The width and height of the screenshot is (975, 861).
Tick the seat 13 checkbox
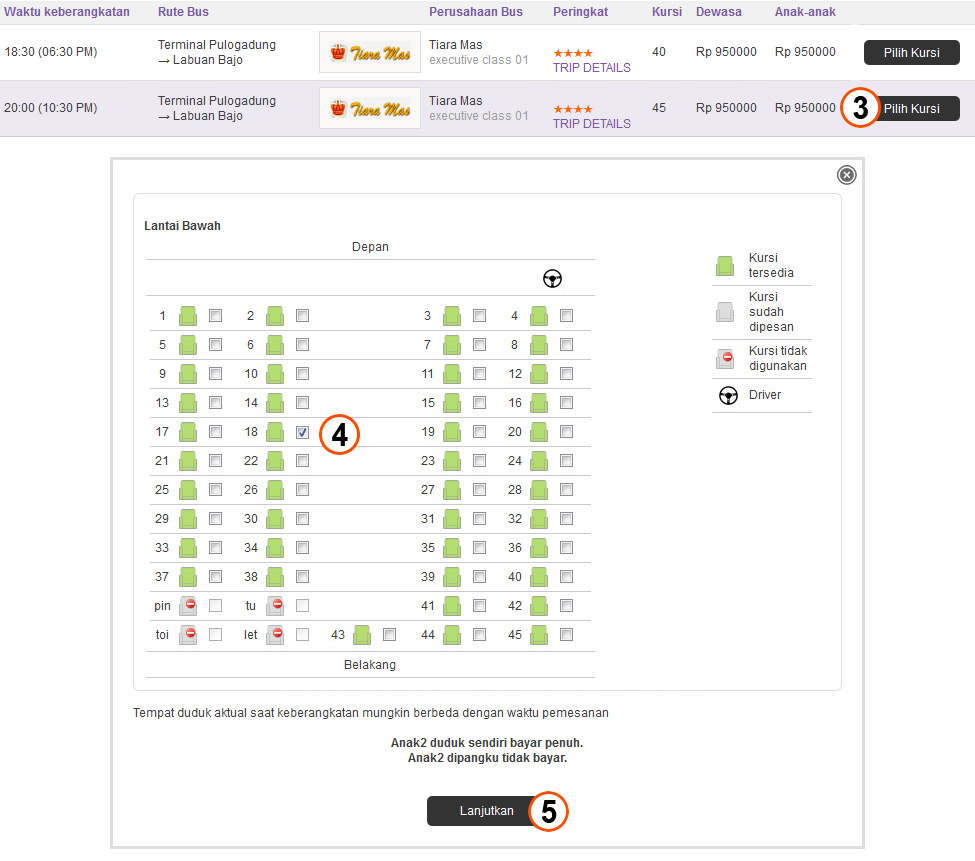pos(215,403)
